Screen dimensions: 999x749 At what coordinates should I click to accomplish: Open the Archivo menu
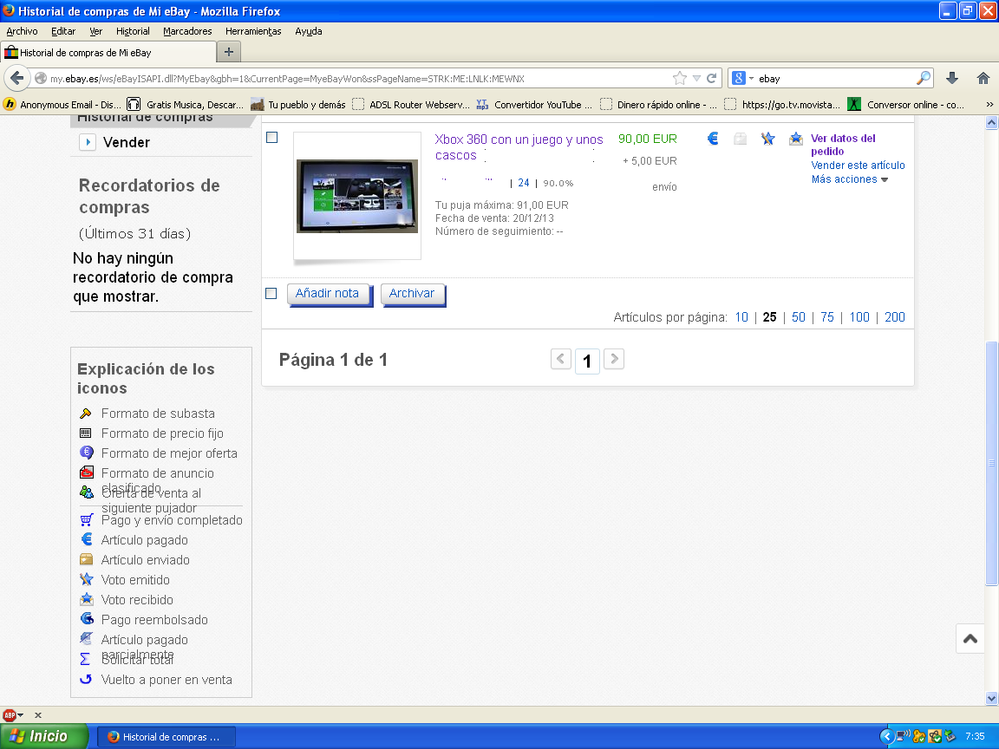(22, 31)
